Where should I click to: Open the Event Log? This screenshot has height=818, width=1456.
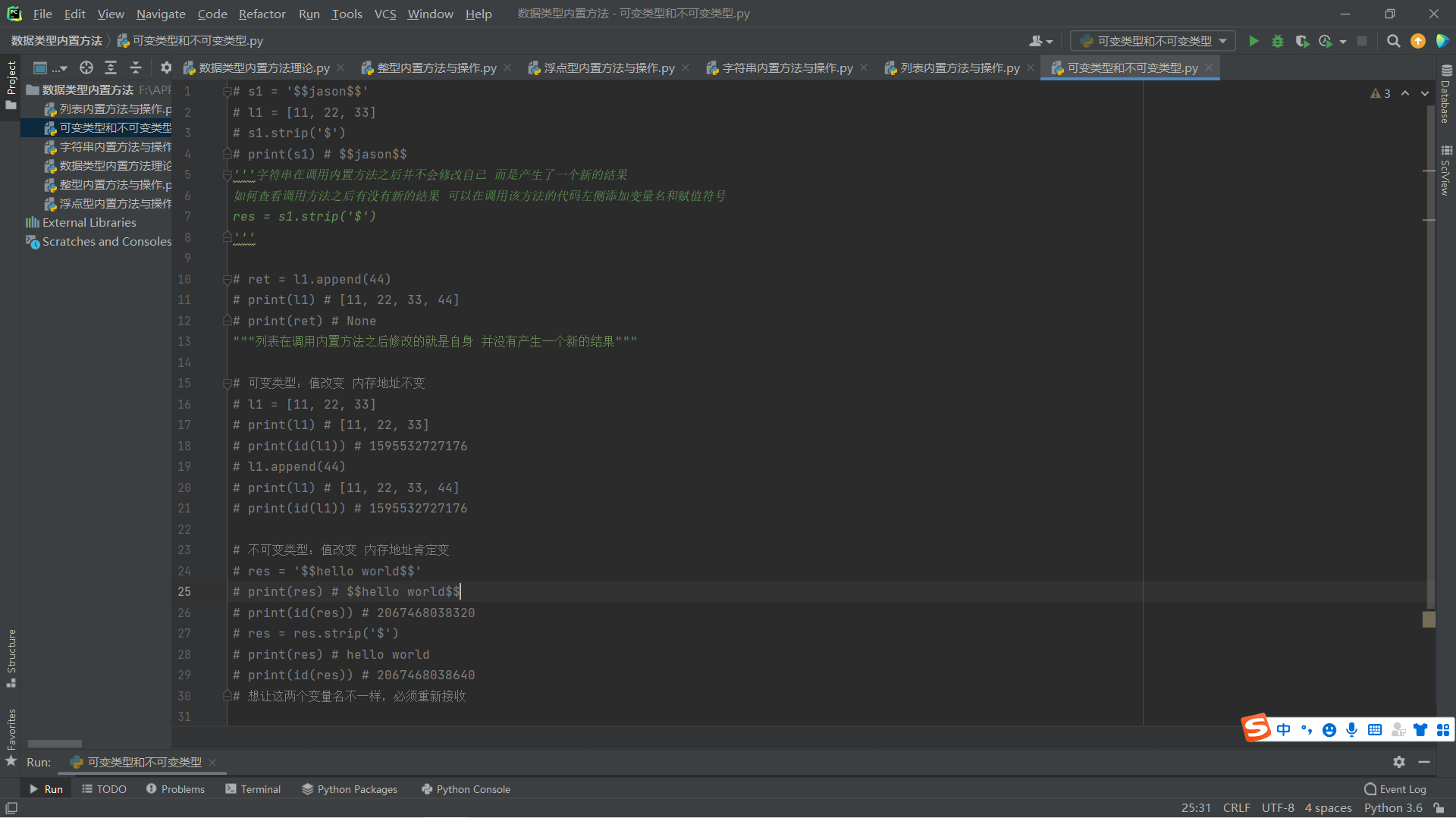pyautogui.click(x=1395, y=789)
